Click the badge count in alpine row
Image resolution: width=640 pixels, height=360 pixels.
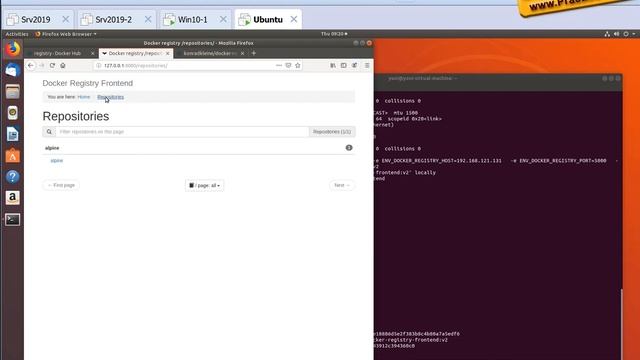(349, 148)
